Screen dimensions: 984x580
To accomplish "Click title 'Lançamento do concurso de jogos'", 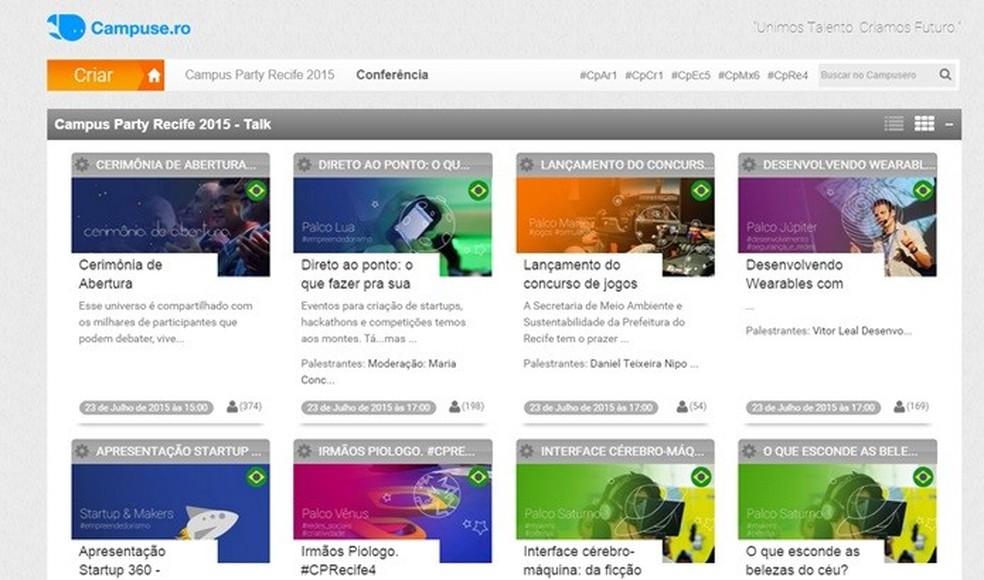I will click(x=580, y=274).
